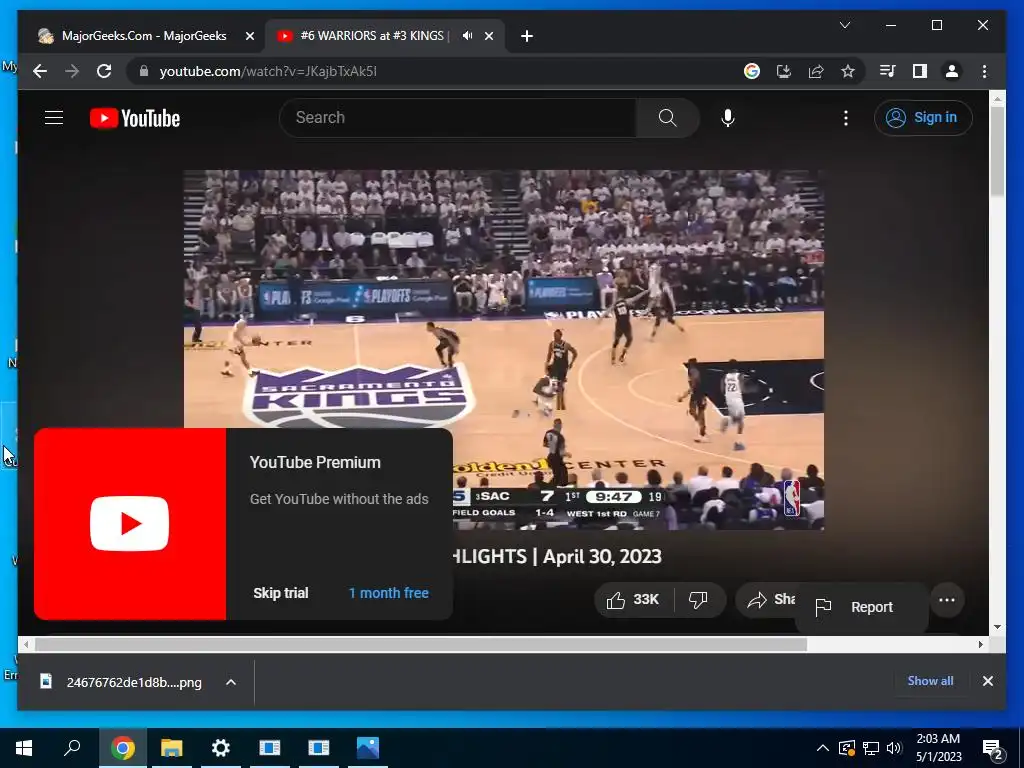Open Windows taskbar search

pyautogui.click(x=72, y=748)
